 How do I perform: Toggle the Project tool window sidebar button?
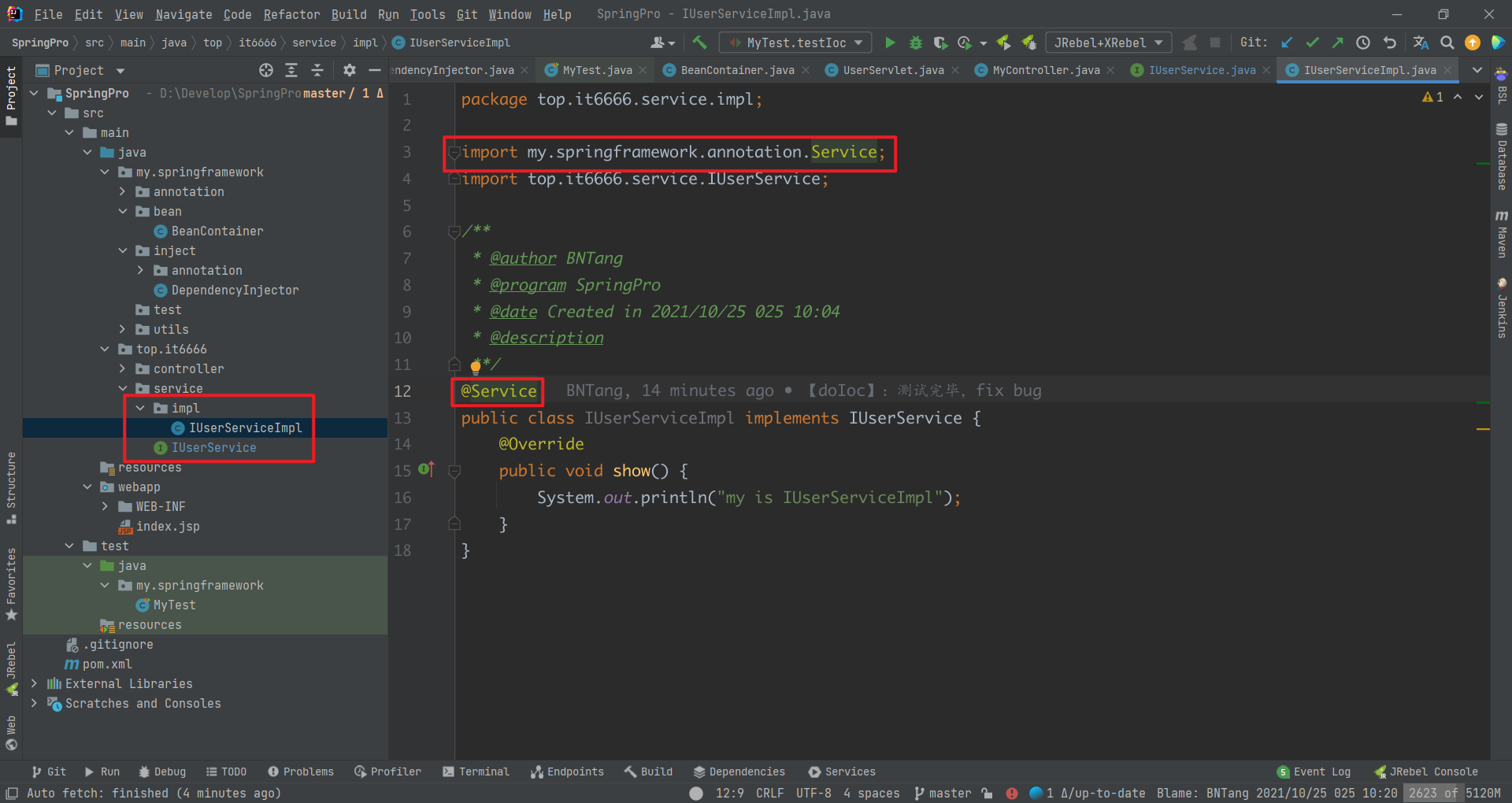click(11, 96)
